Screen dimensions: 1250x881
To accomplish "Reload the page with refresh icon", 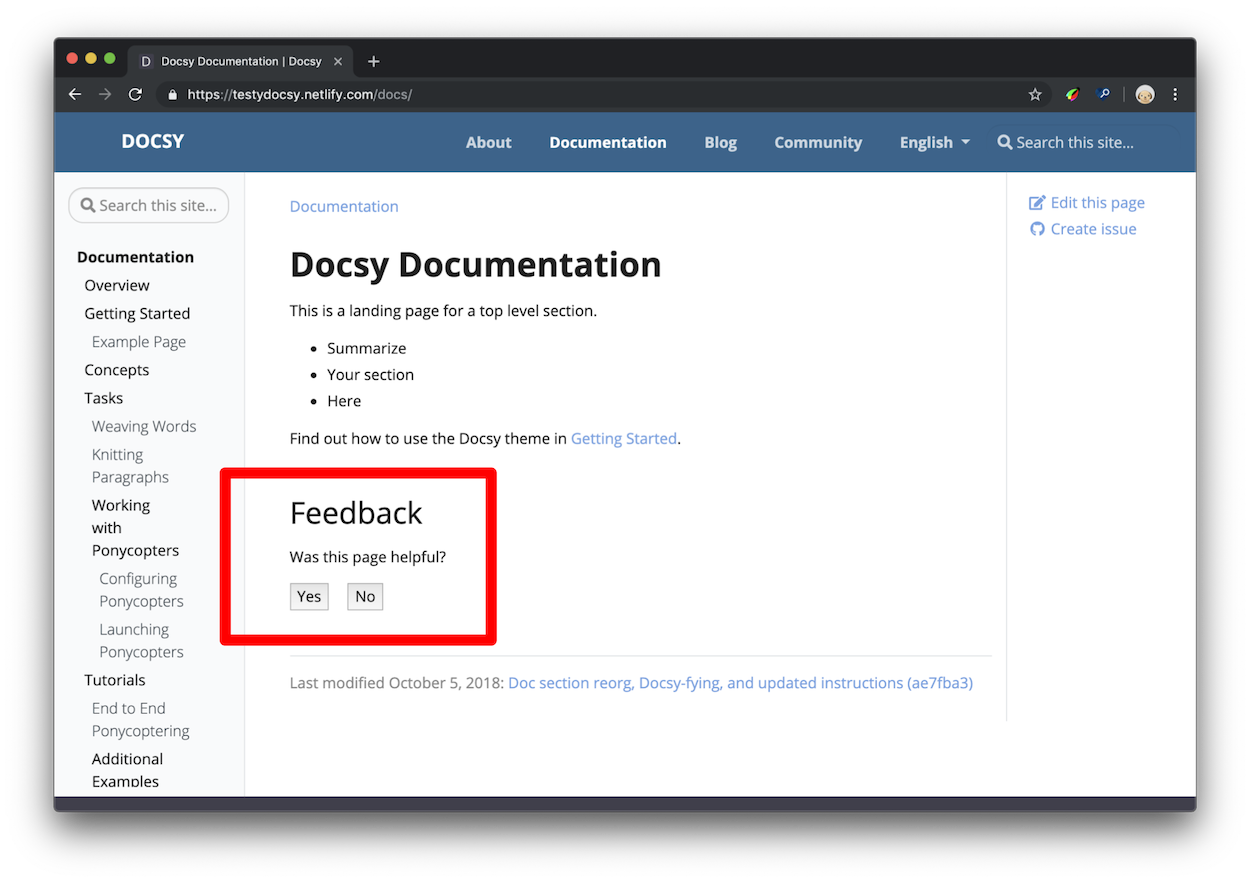I will tap(135, 94).
